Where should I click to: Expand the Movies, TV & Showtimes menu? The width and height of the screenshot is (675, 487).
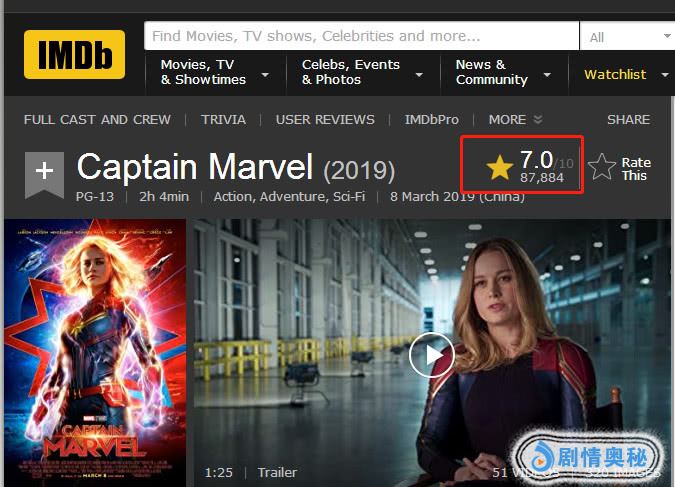[215, 72]
